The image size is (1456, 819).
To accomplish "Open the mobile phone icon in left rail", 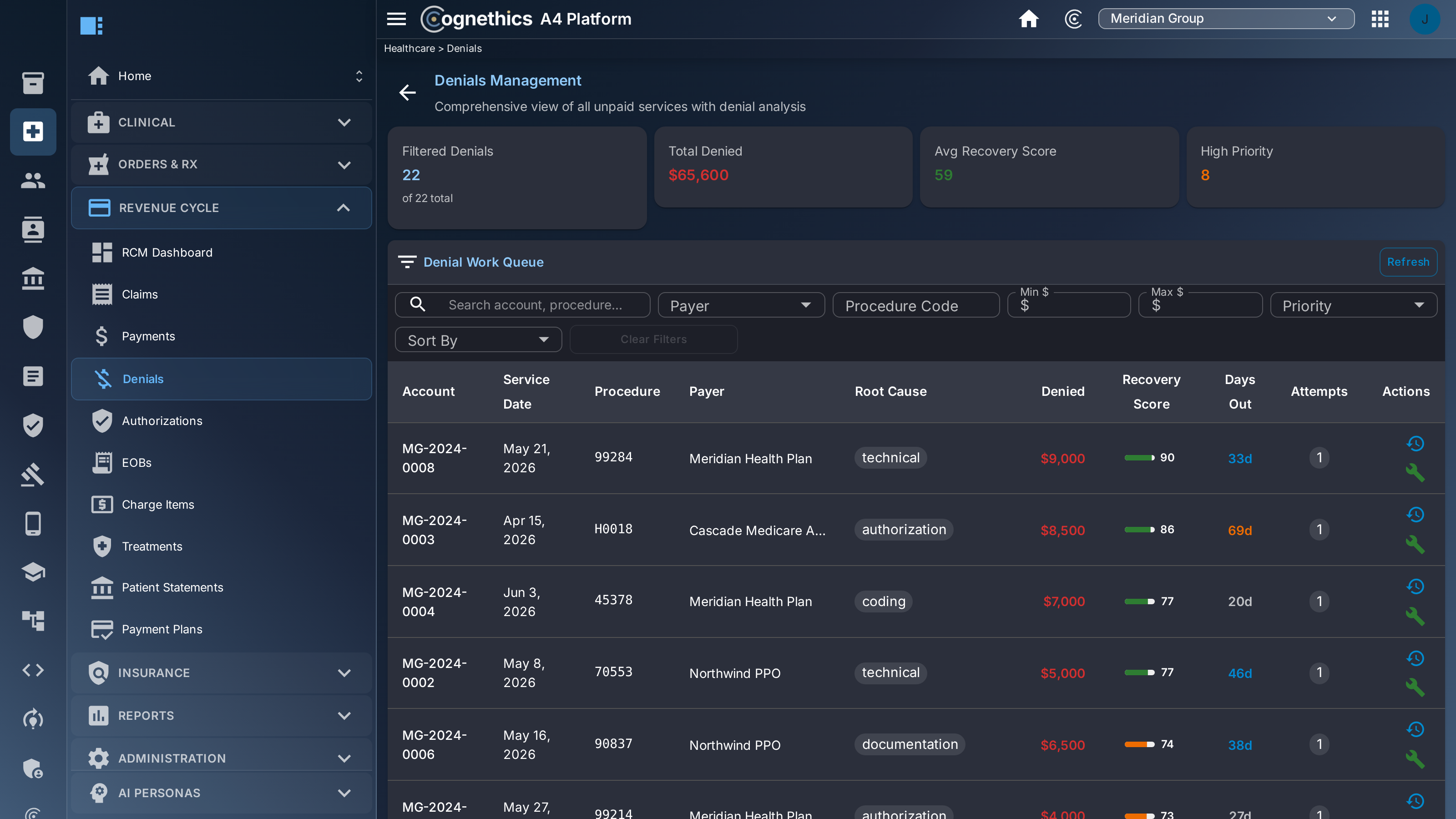I will pyautogui.click(x=33, y=523).
